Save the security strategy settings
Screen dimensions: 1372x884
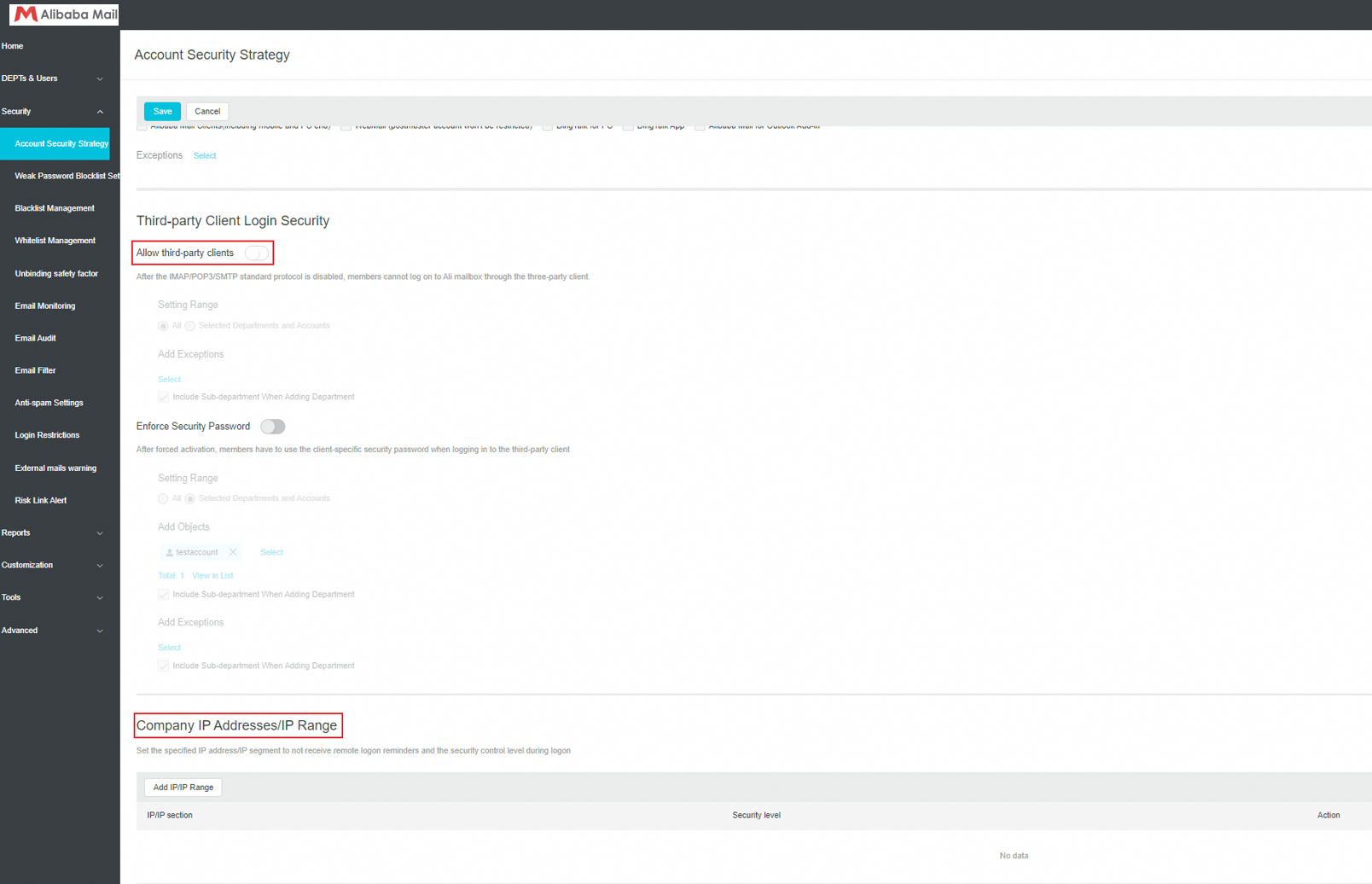click(162, 112)
